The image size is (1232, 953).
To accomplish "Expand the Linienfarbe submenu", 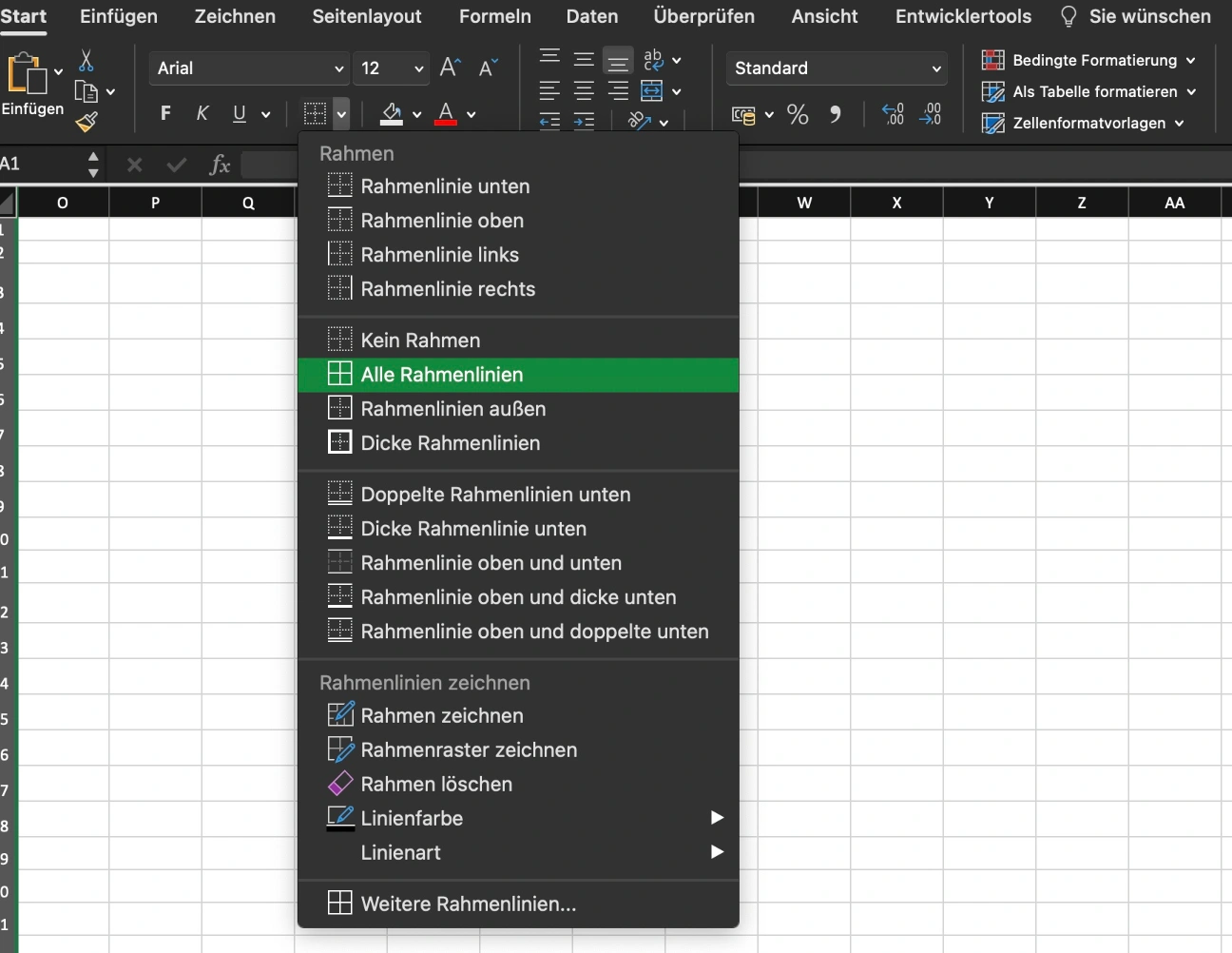I will click(518, 818).
